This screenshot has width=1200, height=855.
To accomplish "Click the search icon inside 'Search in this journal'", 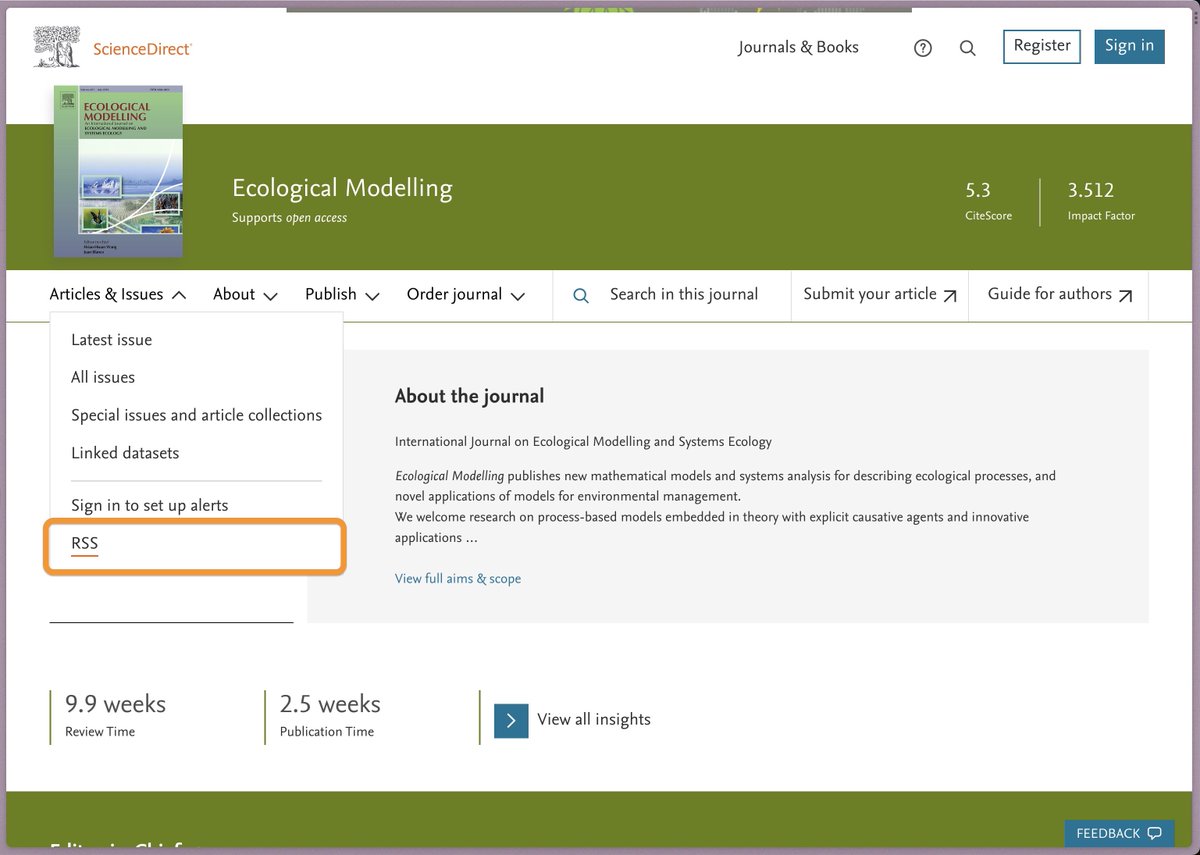I will (x=580, y=296).
